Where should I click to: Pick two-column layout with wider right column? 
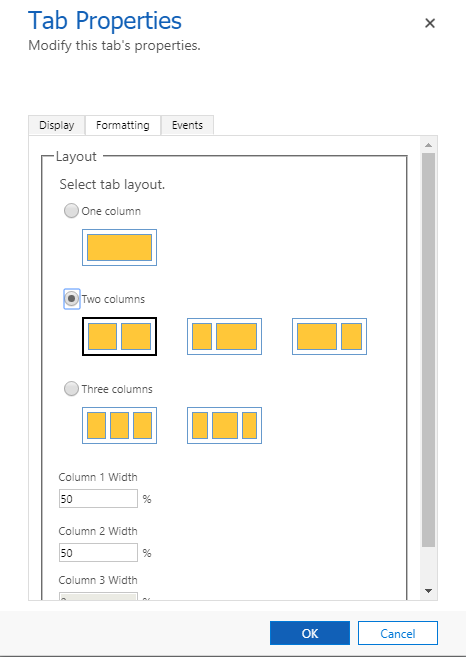coord(225,336)
